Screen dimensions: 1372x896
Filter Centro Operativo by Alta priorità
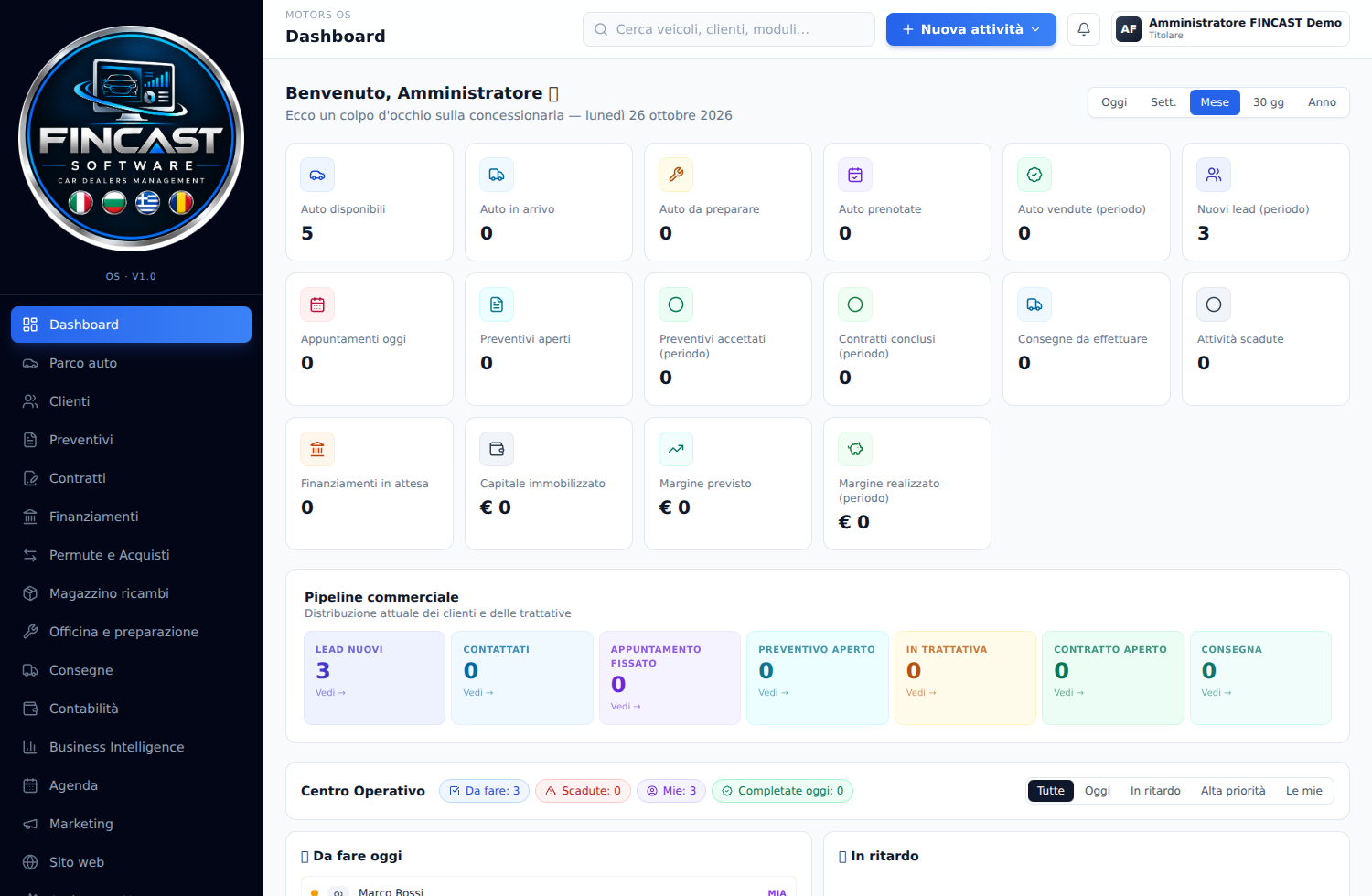pos(1233,791)
